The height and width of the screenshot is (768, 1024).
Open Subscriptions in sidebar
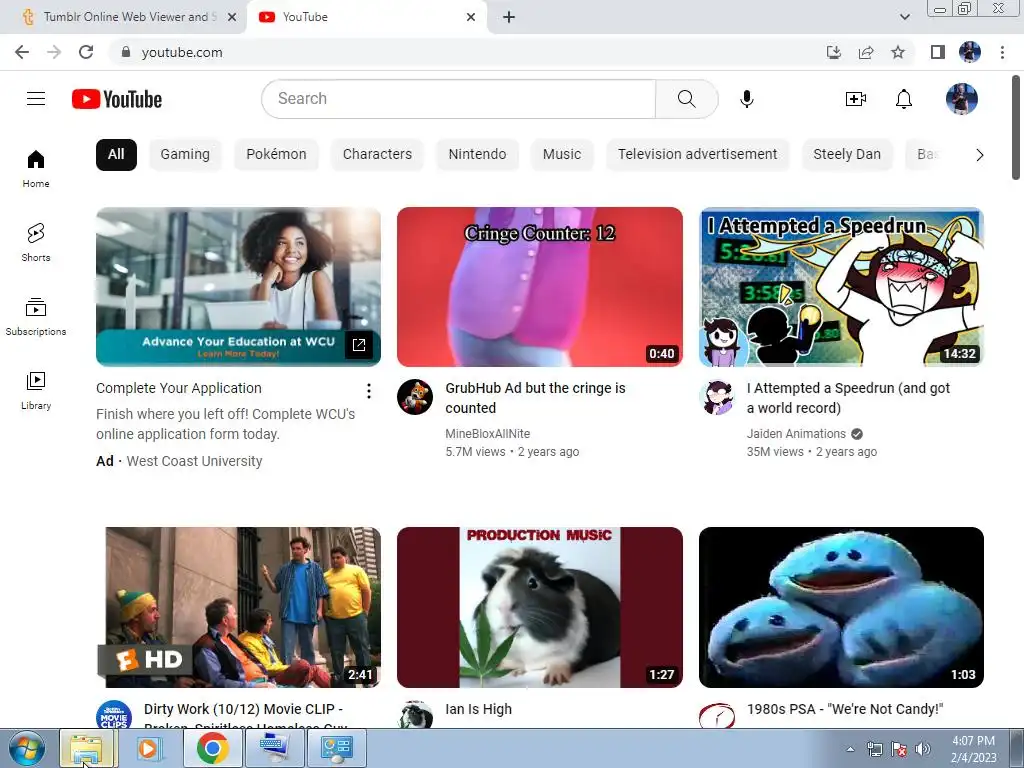point(36,317)
